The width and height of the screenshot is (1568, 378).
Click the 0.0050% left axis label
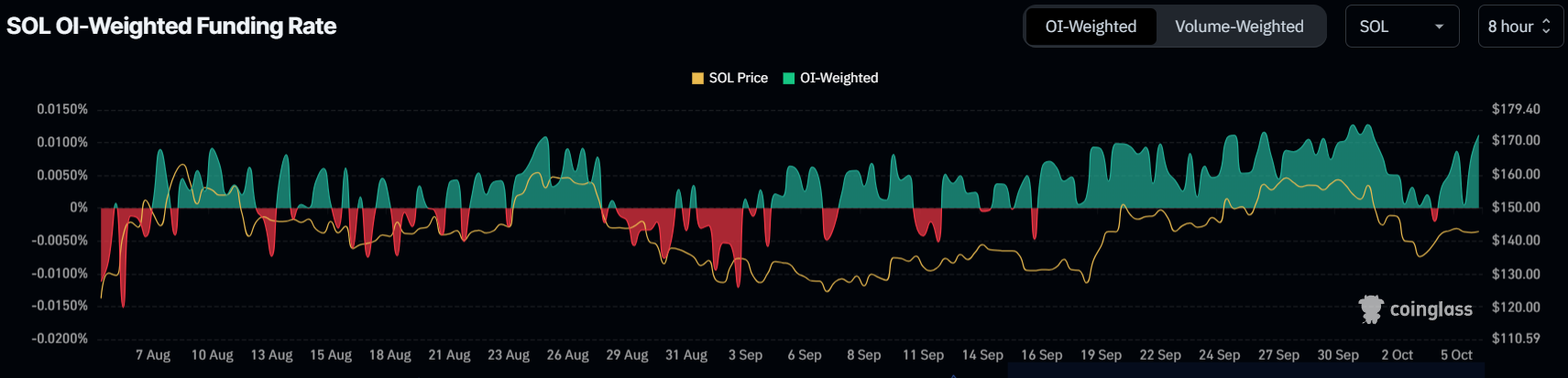click(62, 175)
